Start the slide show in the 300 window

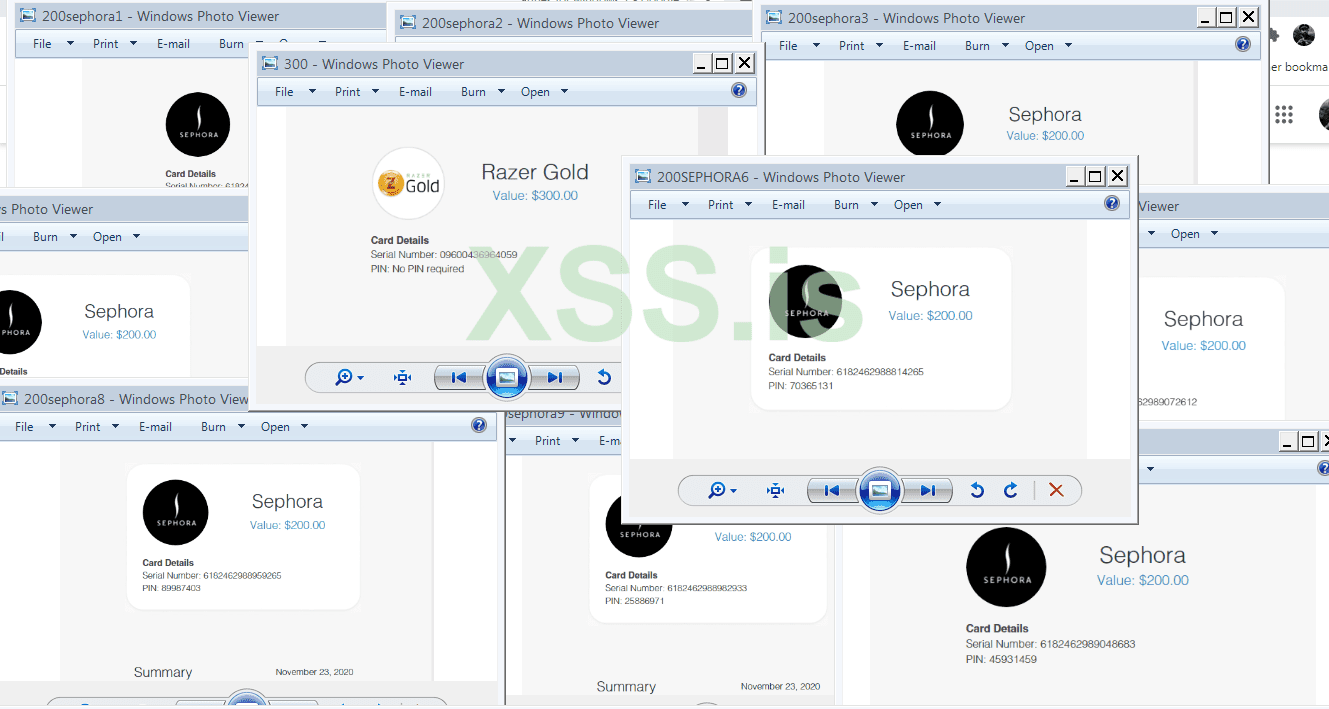[507, 377]
